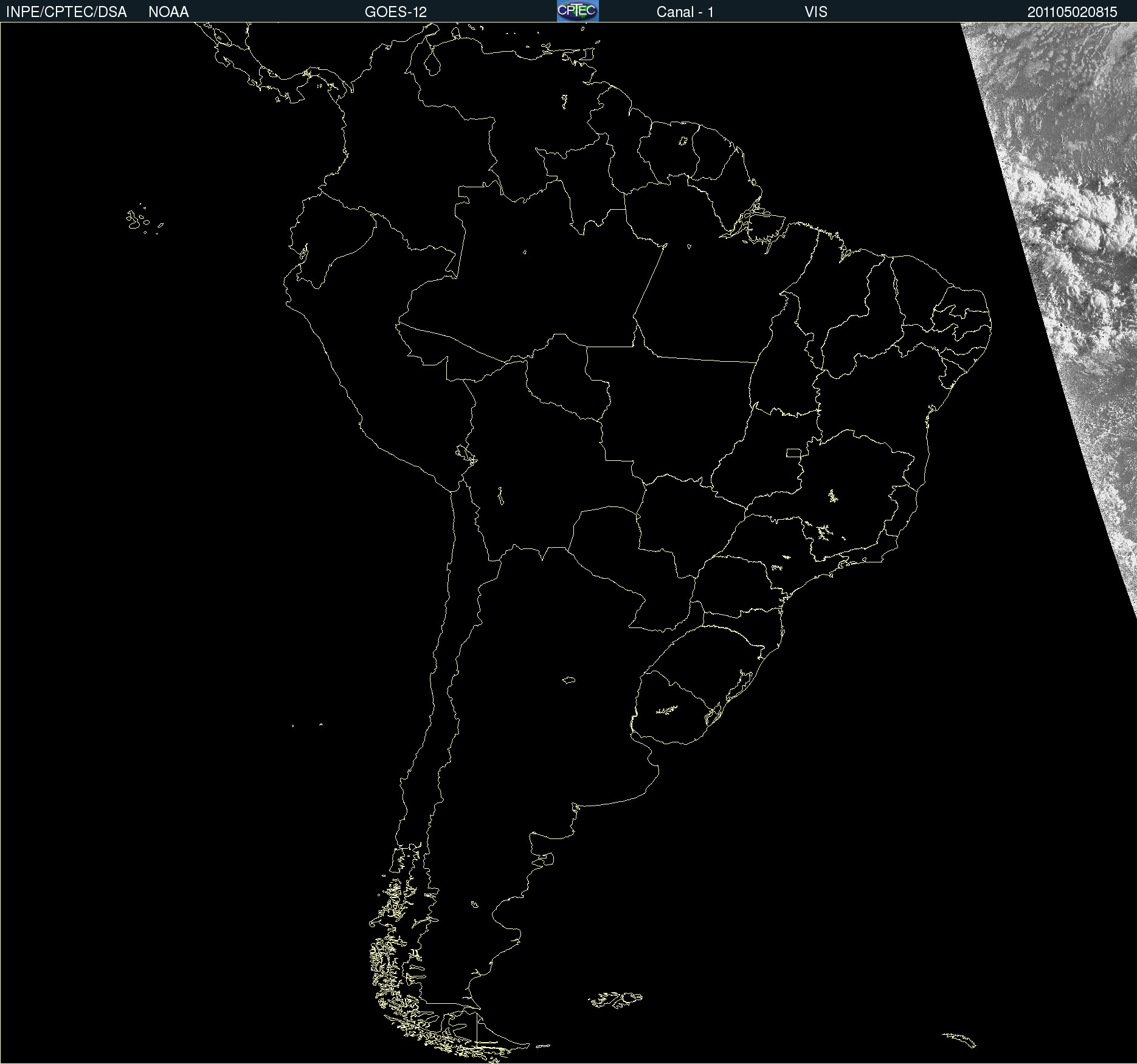Click the 'Canal - 1' channel label
The width and height of the screenshot is (1137, 1064).
685,12
